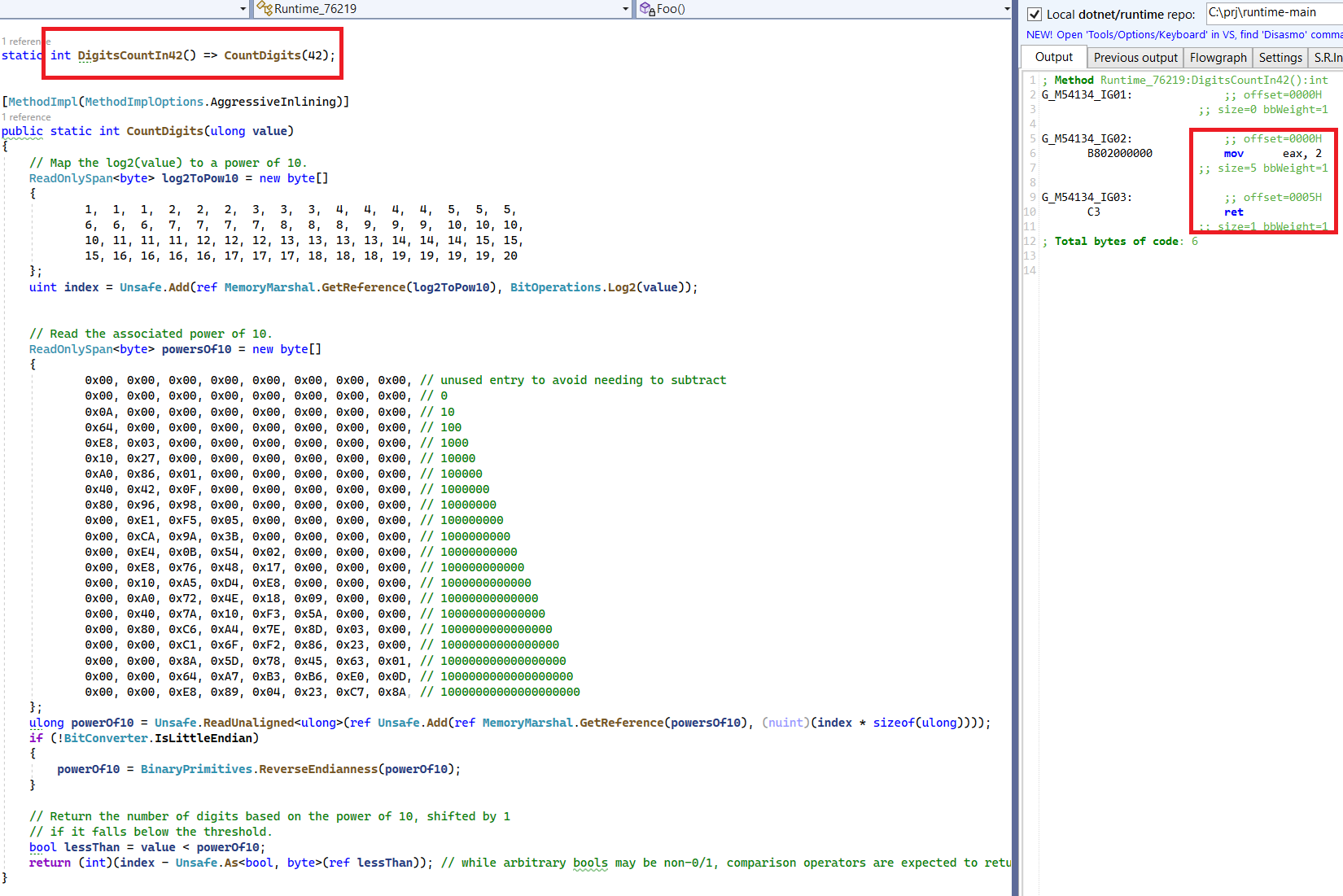Click the '; Method Runtime_76219:DigitsCountIn42' header line

point(1185,81)
